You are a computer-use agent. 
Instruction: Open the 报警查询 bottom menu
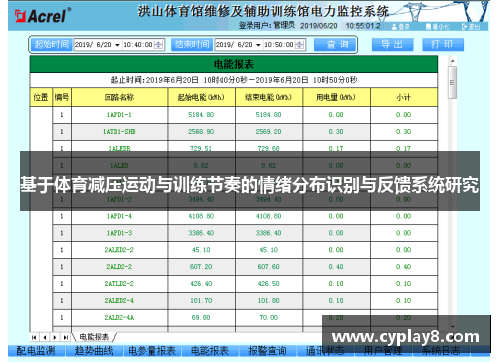click(267, 351)
